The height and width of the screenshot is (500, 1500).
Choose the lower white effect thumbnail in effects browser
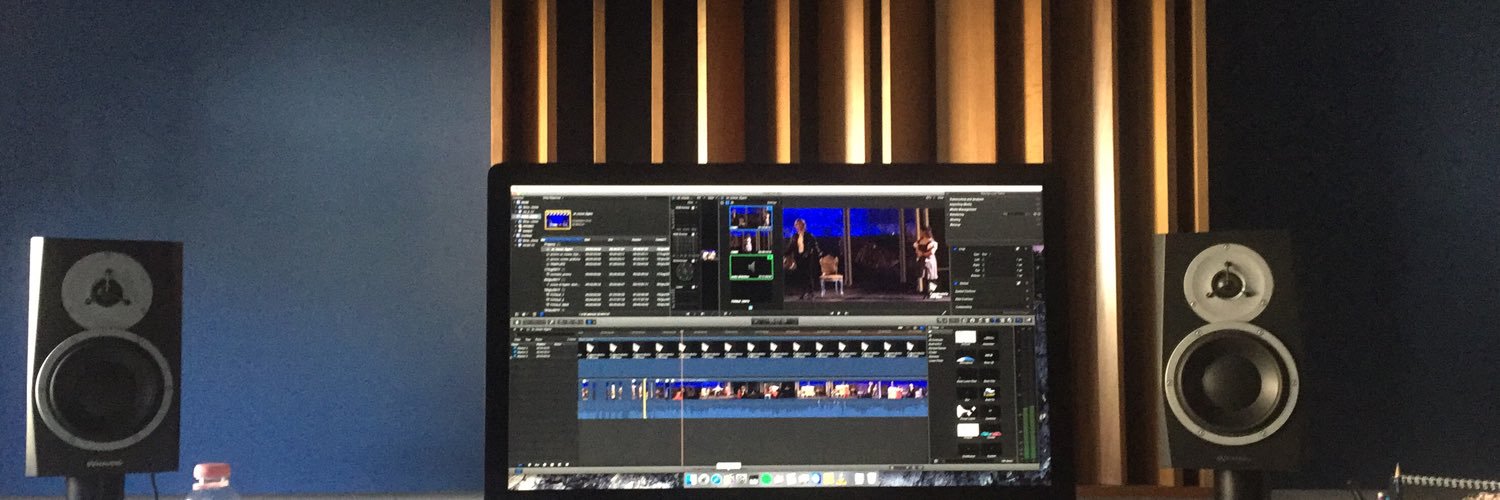967,431
